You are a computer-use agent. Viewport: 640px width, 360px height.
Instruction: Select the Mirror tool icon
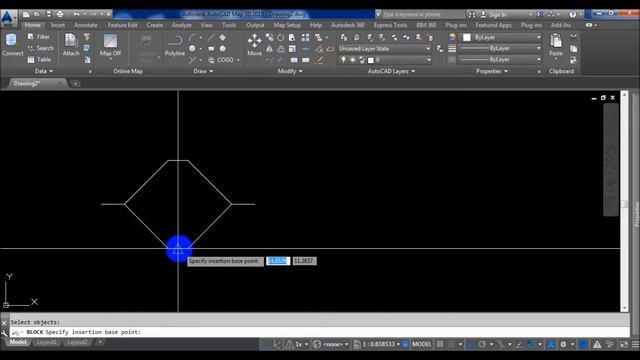(x=269, y=49)
